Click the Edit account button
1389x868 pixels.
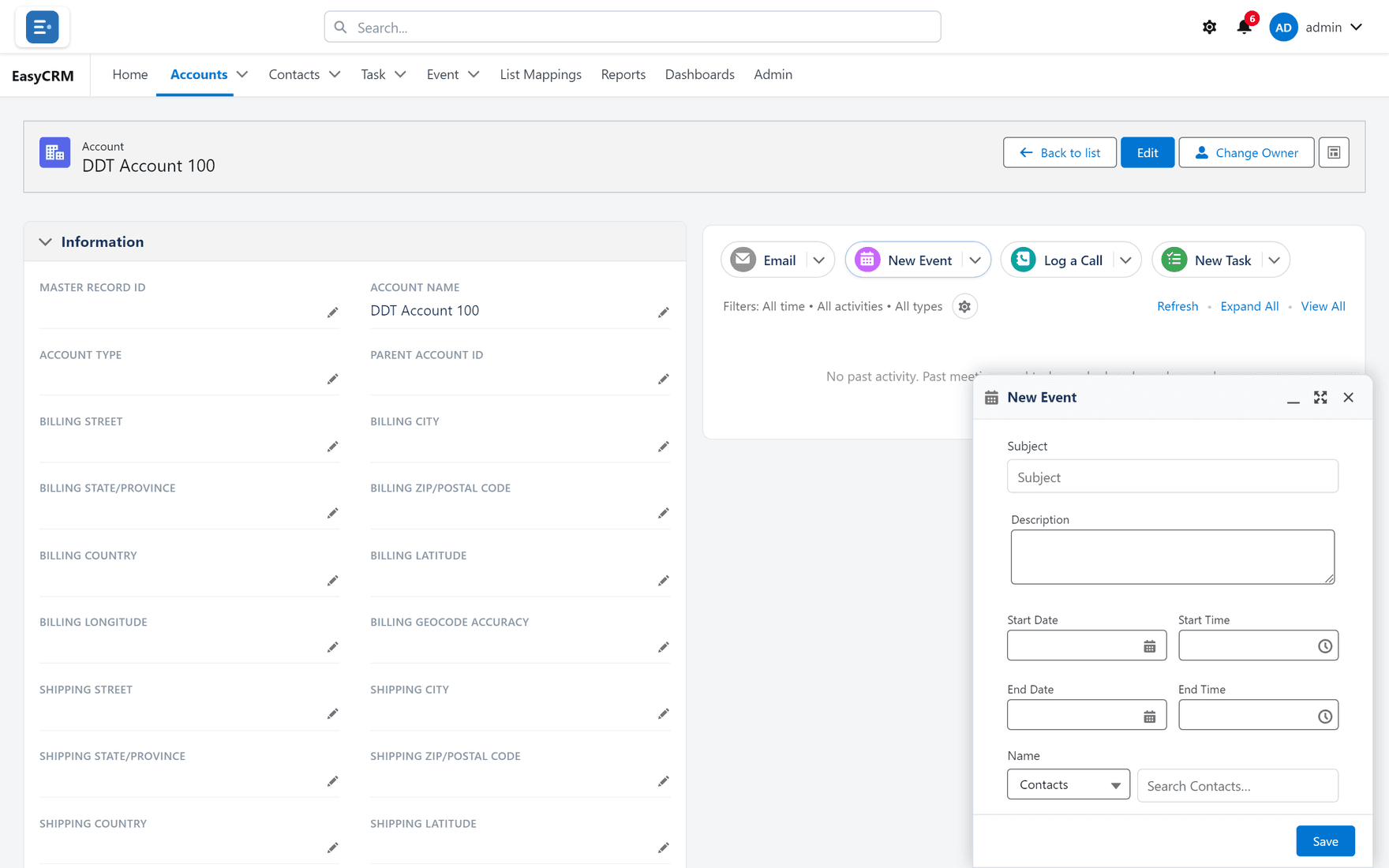coord(1148,152)
